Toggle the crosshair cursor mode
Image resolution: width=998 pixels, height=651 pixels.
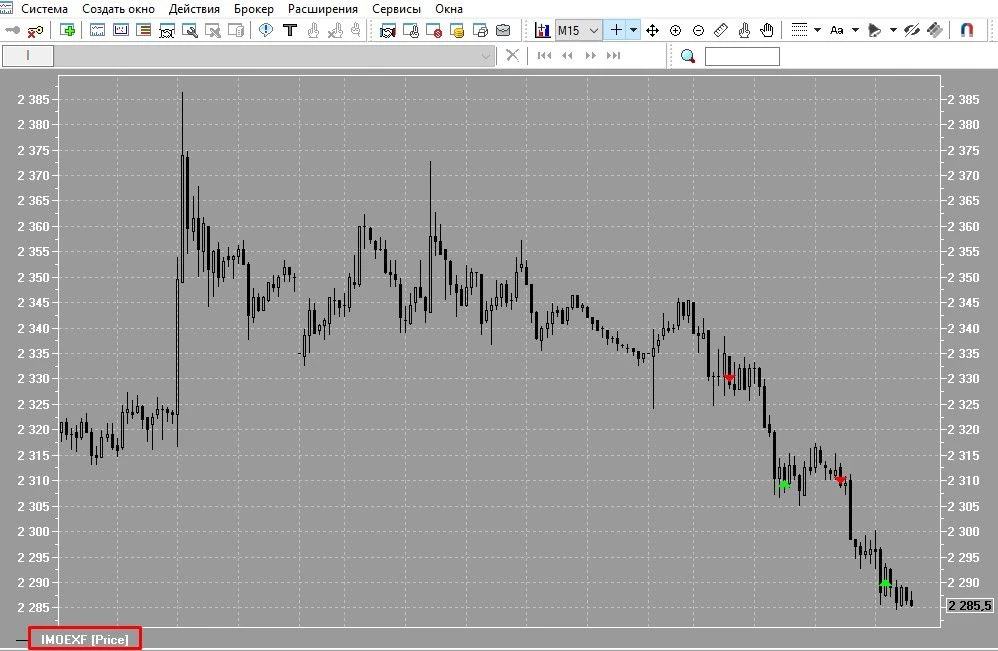coord(615,30)
